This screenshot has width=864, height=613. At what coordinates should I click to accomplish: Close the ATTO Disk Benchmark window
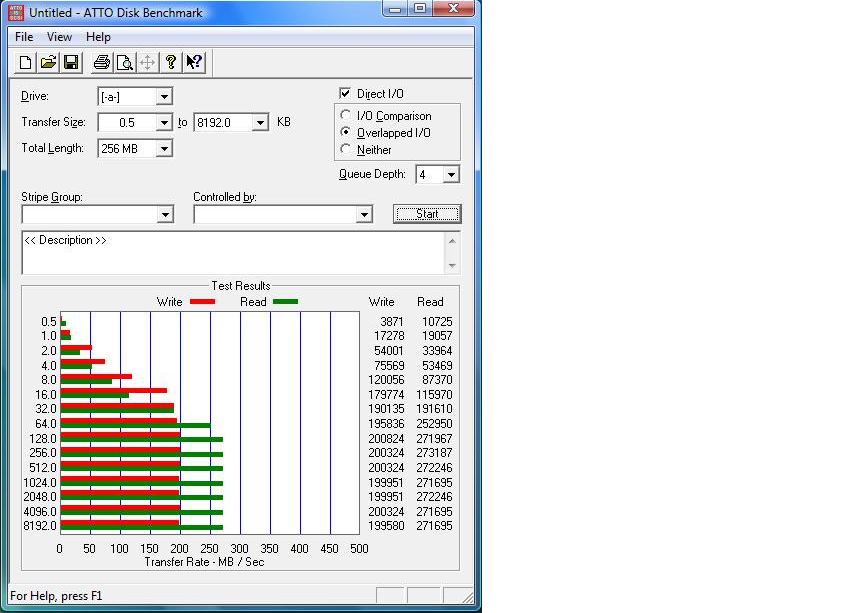point(453,8)
